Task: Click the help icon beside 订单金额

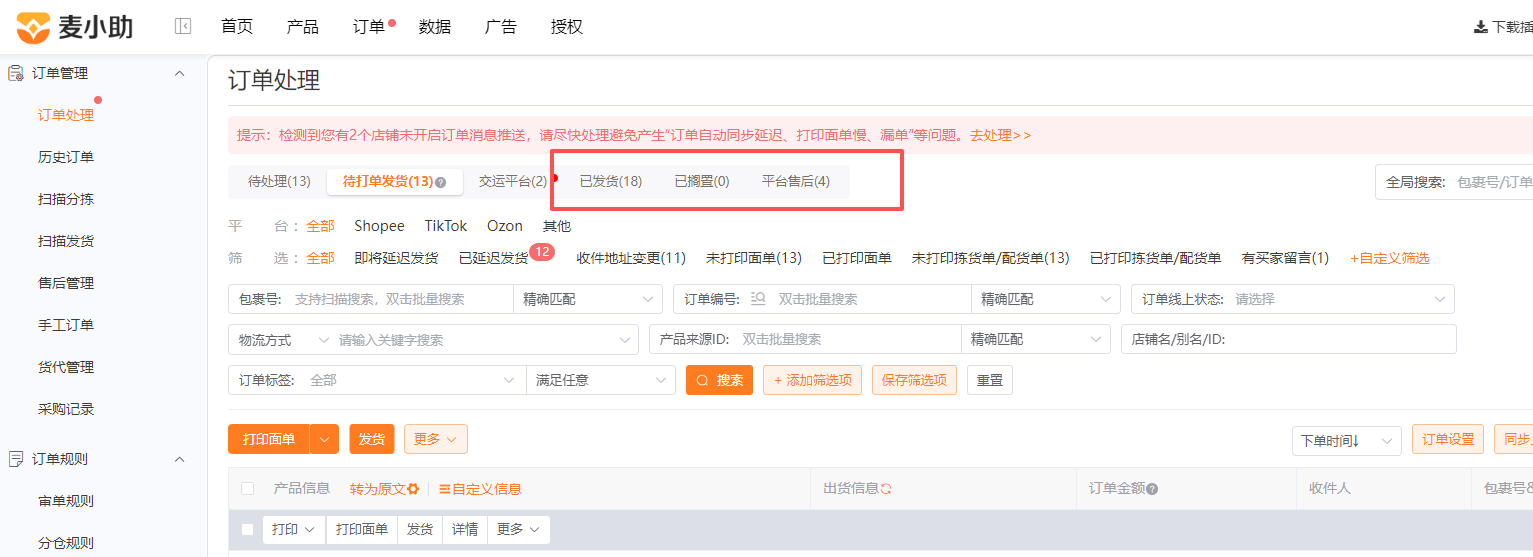Action: (1152, 489)
